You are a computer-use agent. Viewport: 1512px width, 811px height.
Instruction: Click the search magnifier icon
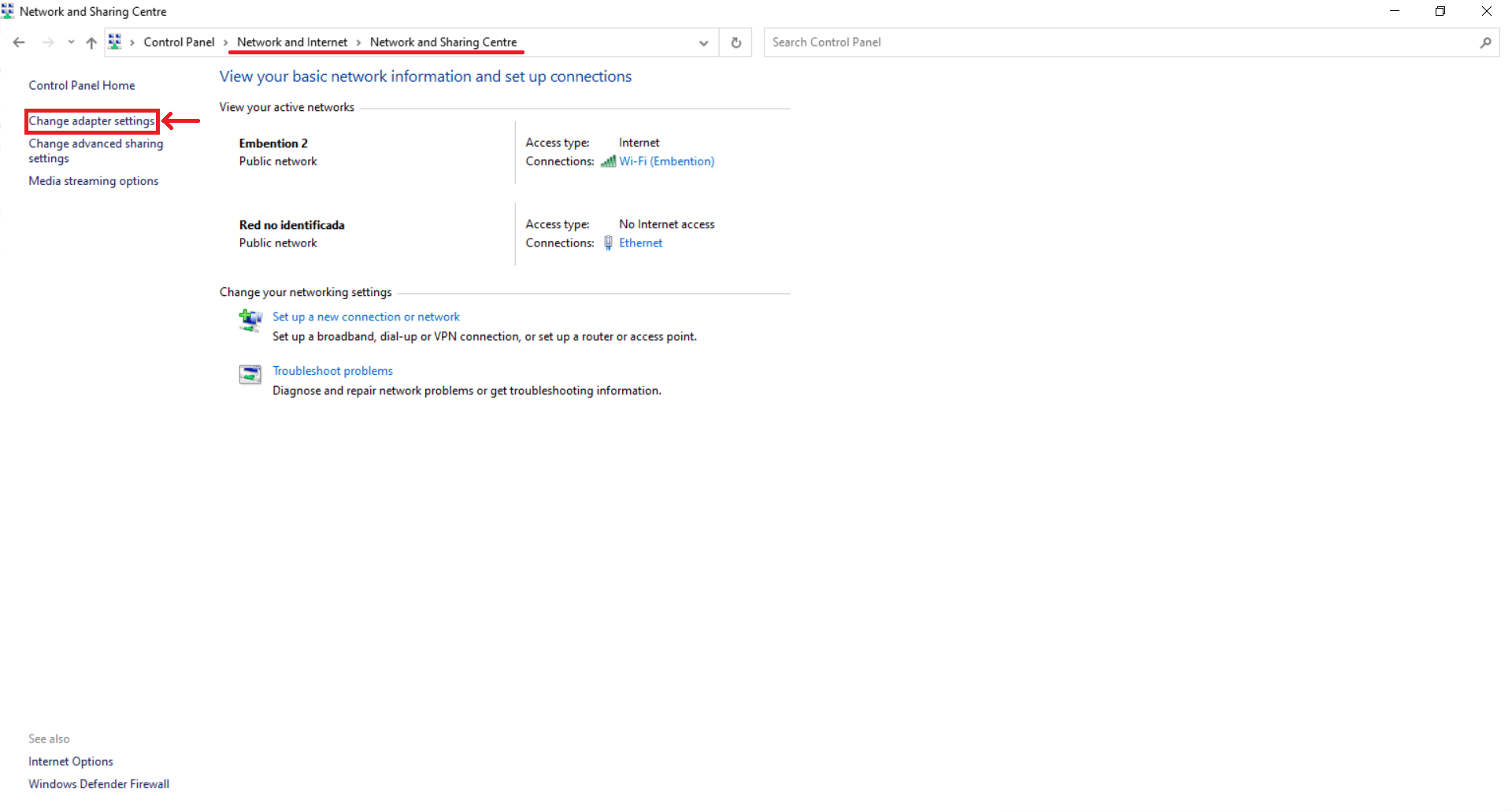pyautogui.click(x=1485, y=43)
